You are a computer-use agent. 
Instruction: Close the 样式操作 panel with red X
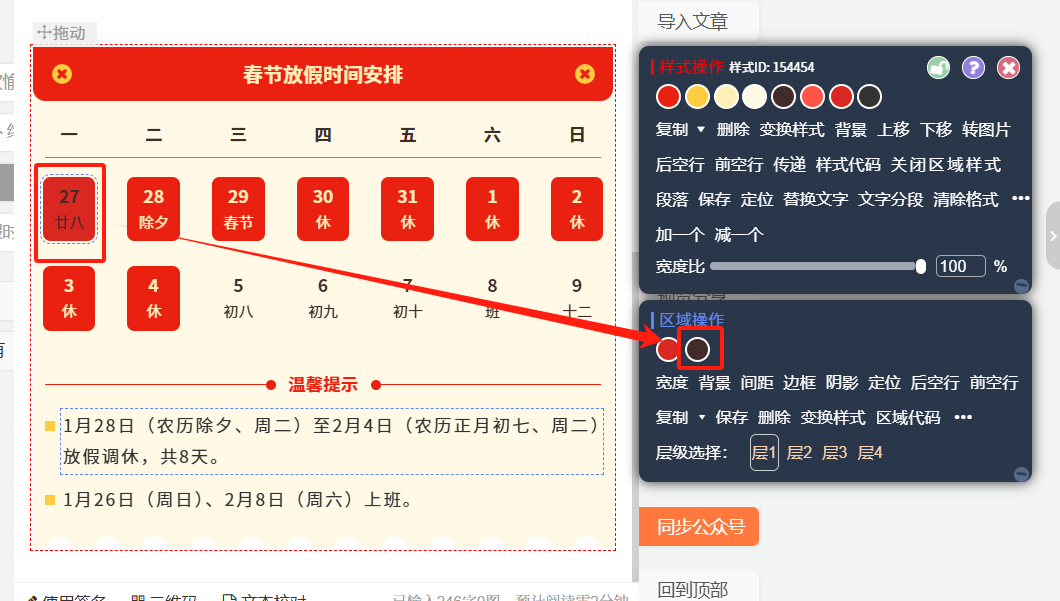pos(1008,67)
